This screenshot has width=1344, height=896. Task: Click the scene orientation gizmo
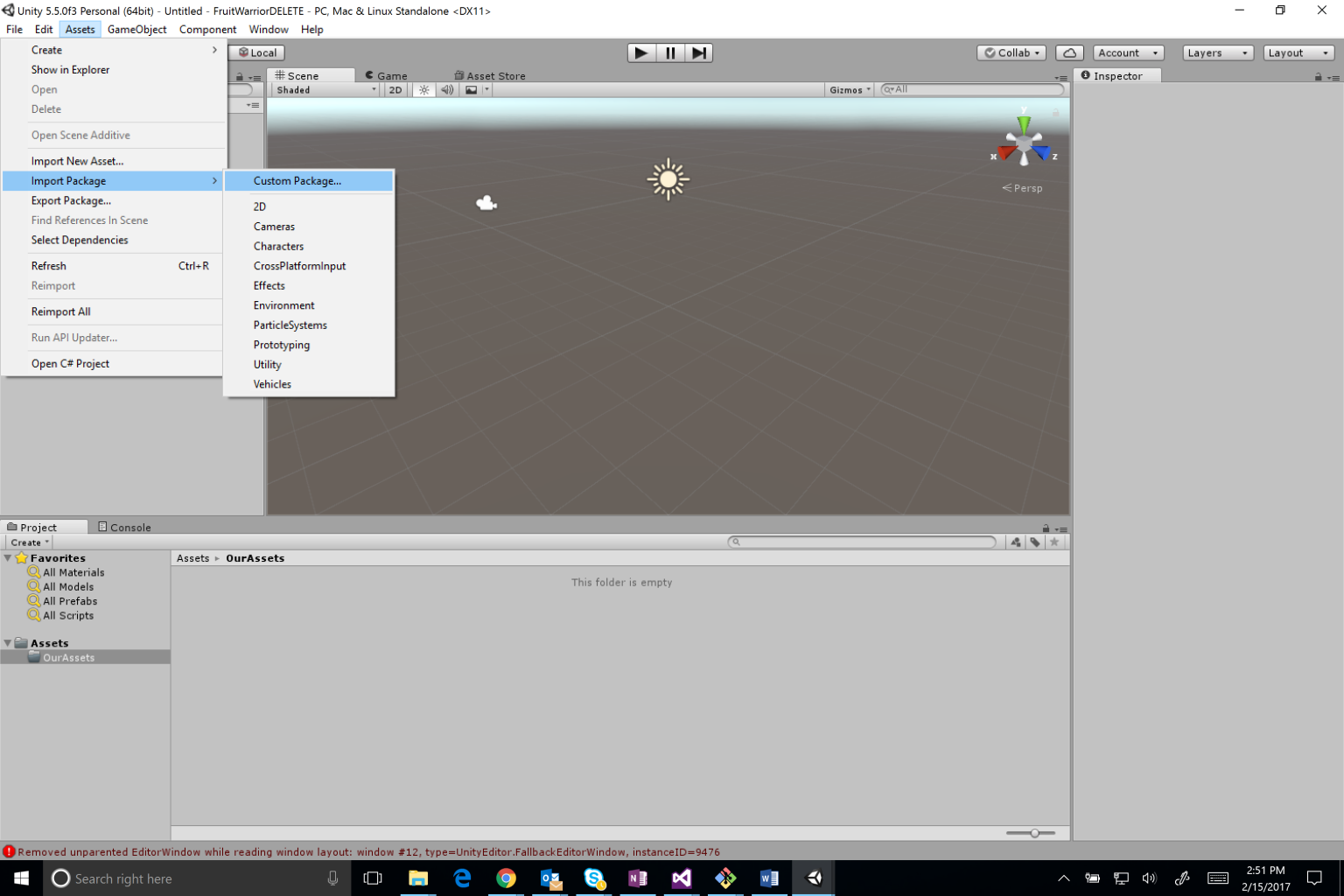point(1024,142)
